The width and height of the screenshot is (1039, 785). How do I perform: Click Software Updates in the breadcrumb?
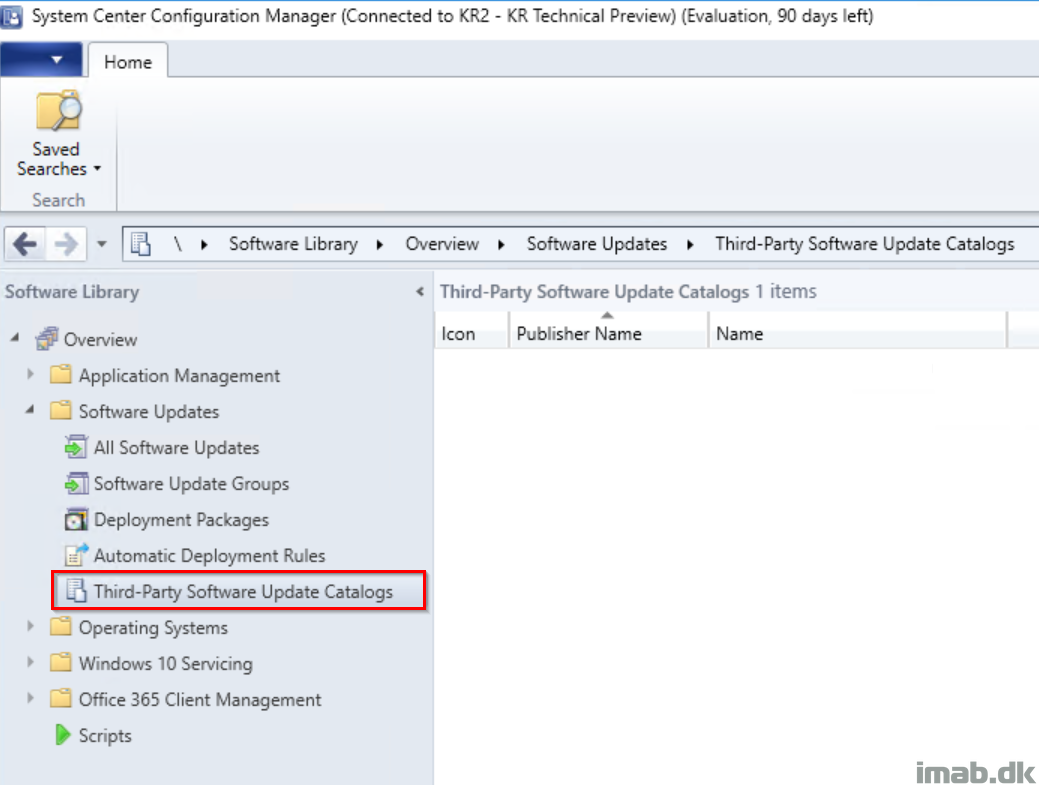pyautogui.click(x=596, y=244)
